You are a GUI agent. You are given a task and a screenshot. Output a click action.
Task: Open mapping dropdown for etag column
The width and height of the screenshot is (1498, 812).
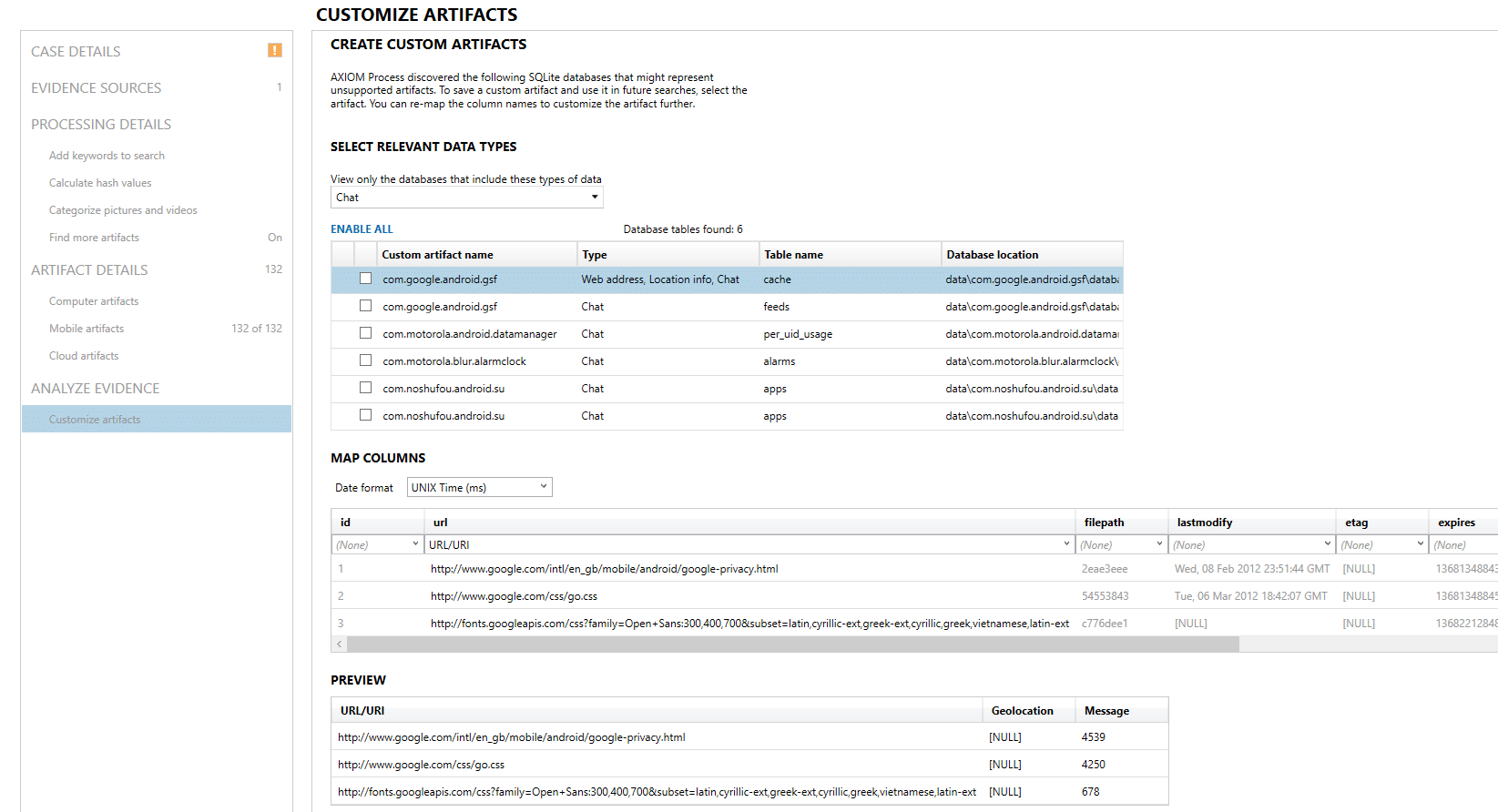tap(1381, 544)
